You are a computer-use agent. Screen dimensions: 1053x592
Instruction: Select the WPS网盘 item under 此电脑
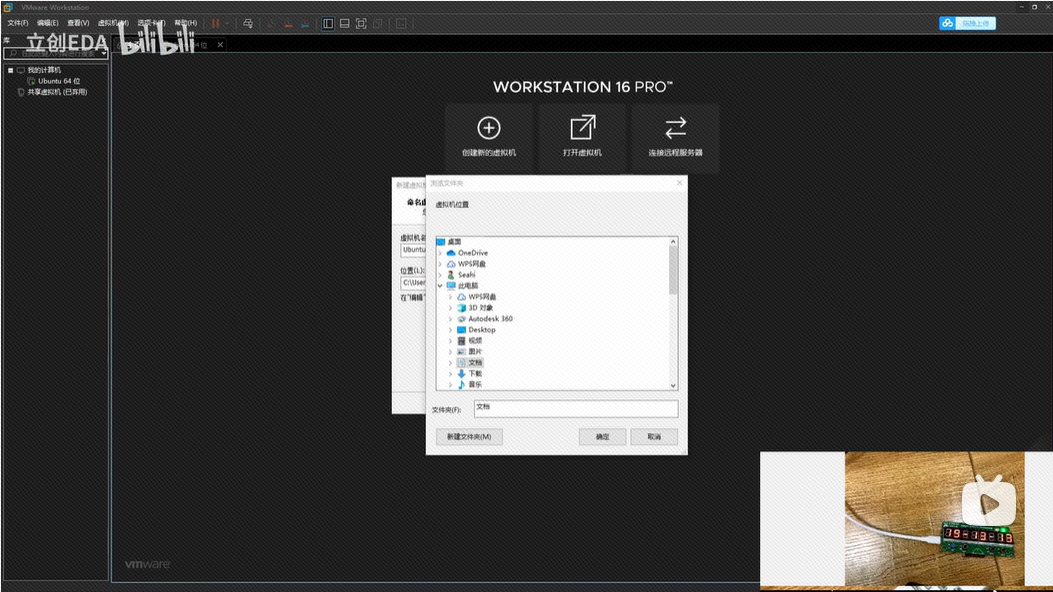pos(477,297)
